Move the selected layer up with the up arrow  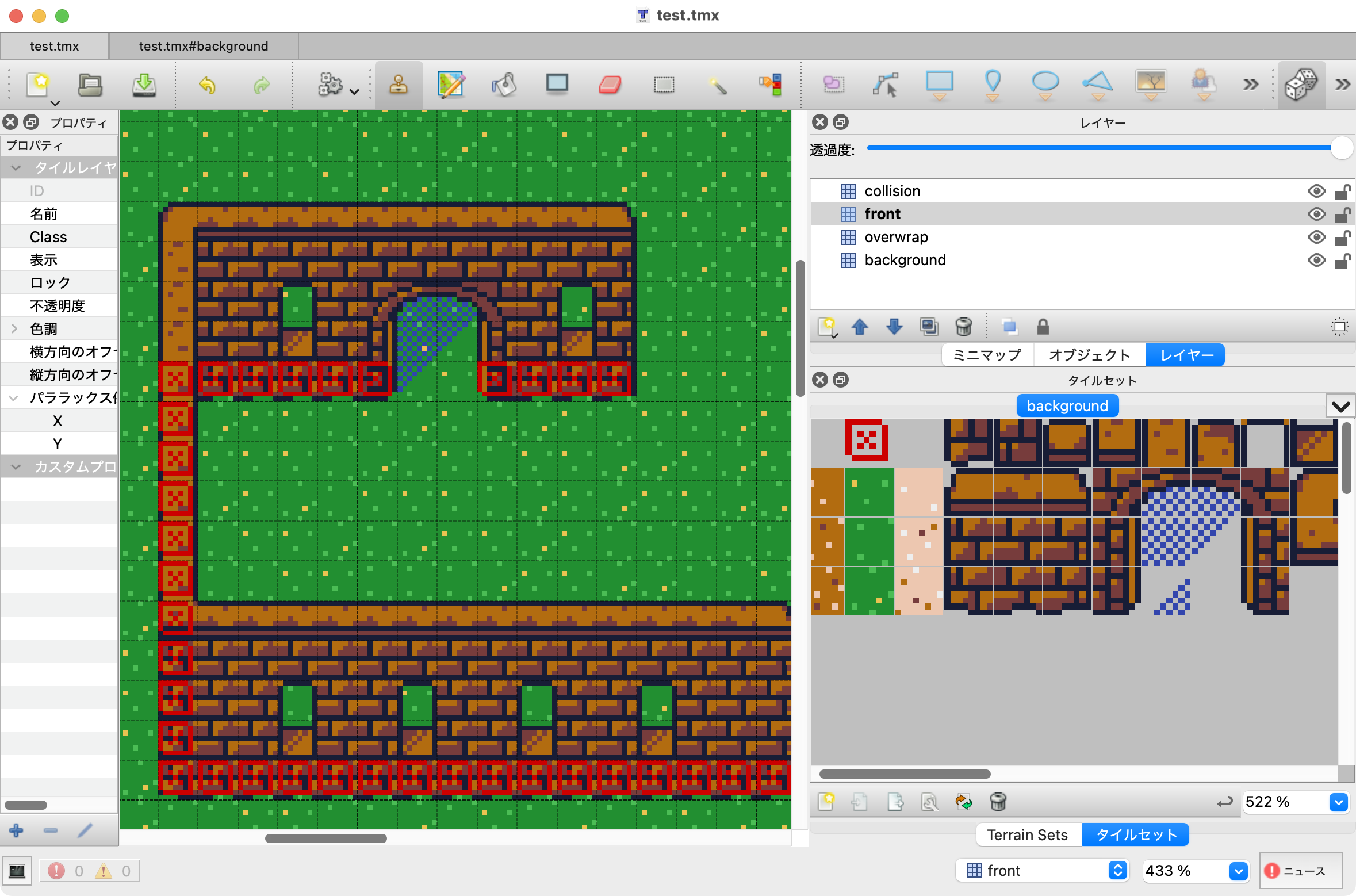pyautogui.click(x=860, y=327)
